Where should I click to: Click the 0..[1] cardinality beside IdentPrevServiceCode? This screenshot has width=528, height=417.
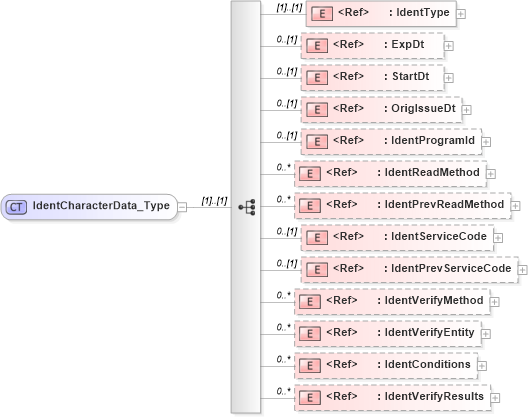pyautogui.click(x=287, y=264)
